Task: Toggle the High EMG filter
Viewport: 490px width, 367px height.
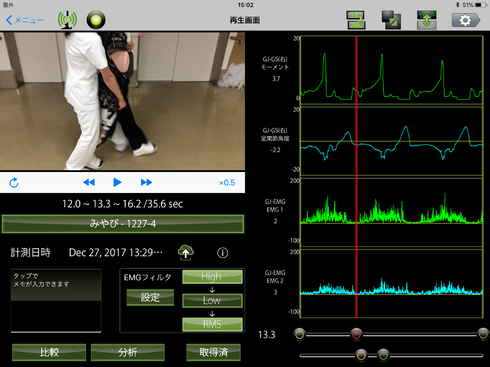Action: (212, 277)
